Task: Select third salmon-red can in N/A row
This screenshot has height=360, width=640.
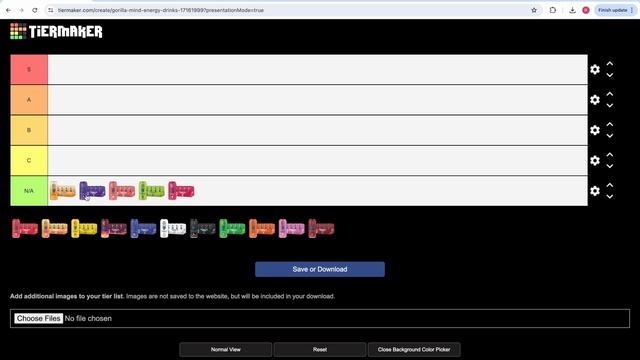Action: pos(122,191)
